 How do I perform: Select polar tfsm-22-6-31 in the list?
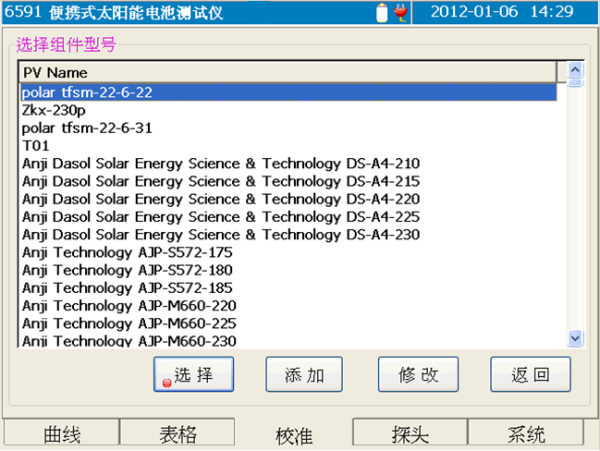(87, 128)
